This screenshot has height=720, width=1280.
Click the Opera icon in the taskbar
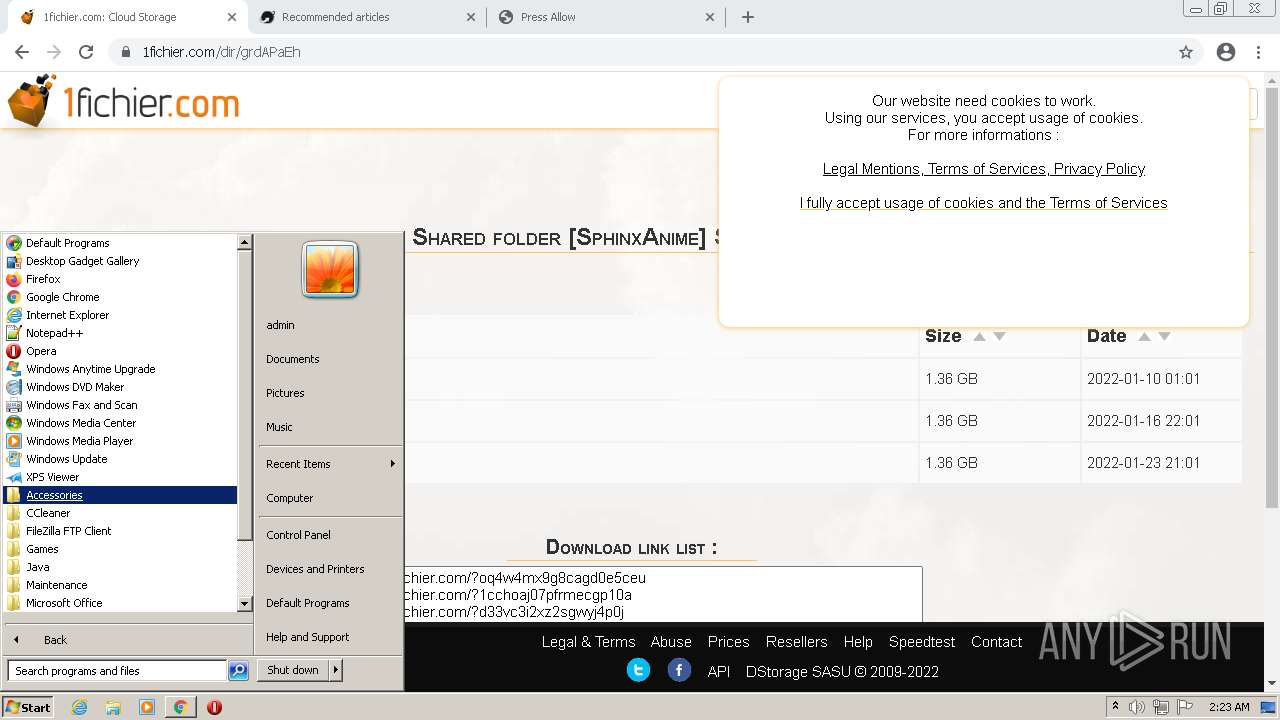tap(214, 707)
